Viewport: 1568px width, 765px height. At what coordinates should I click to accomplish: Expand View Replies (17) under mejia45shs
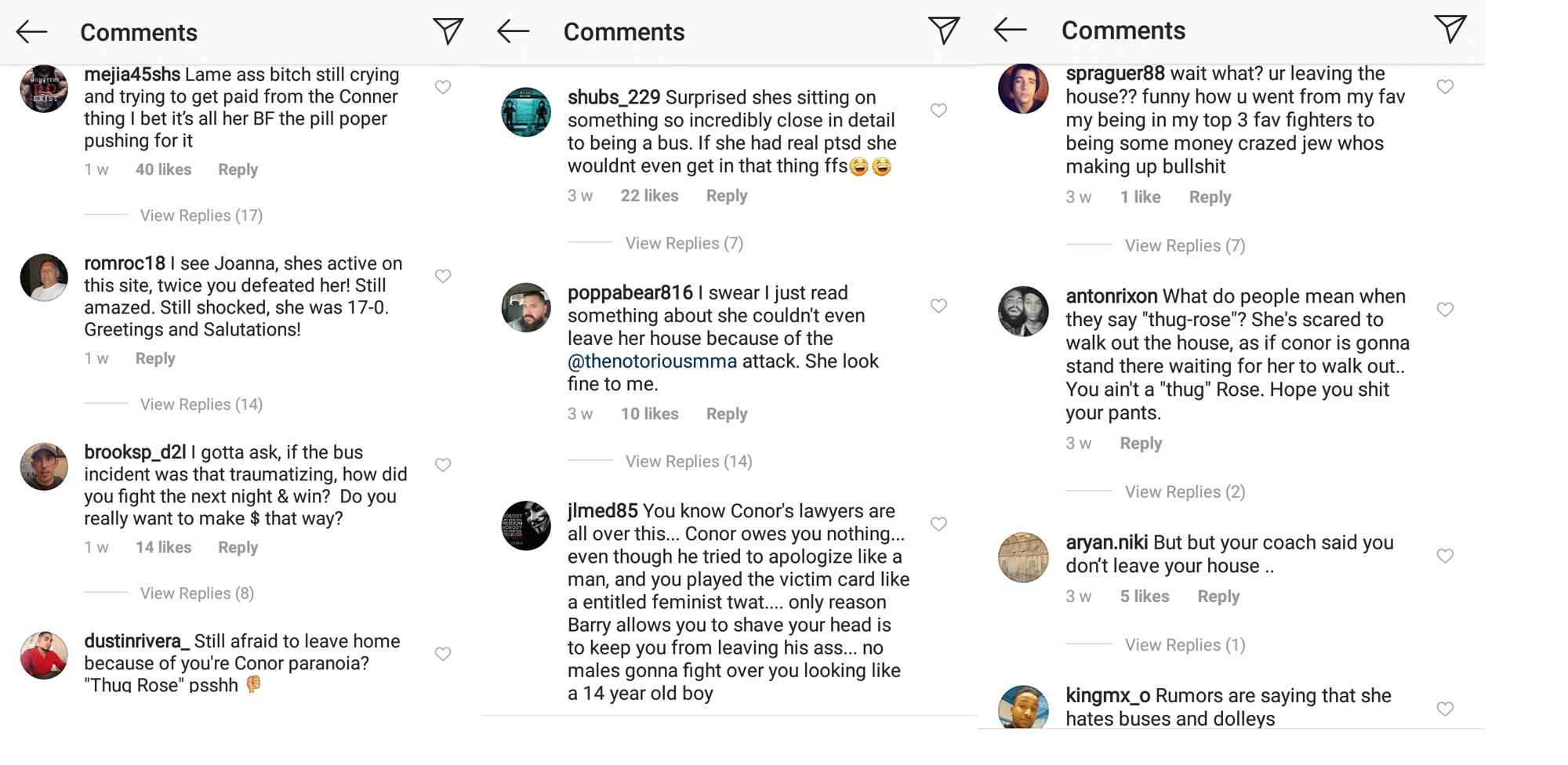tap(201, 216)
